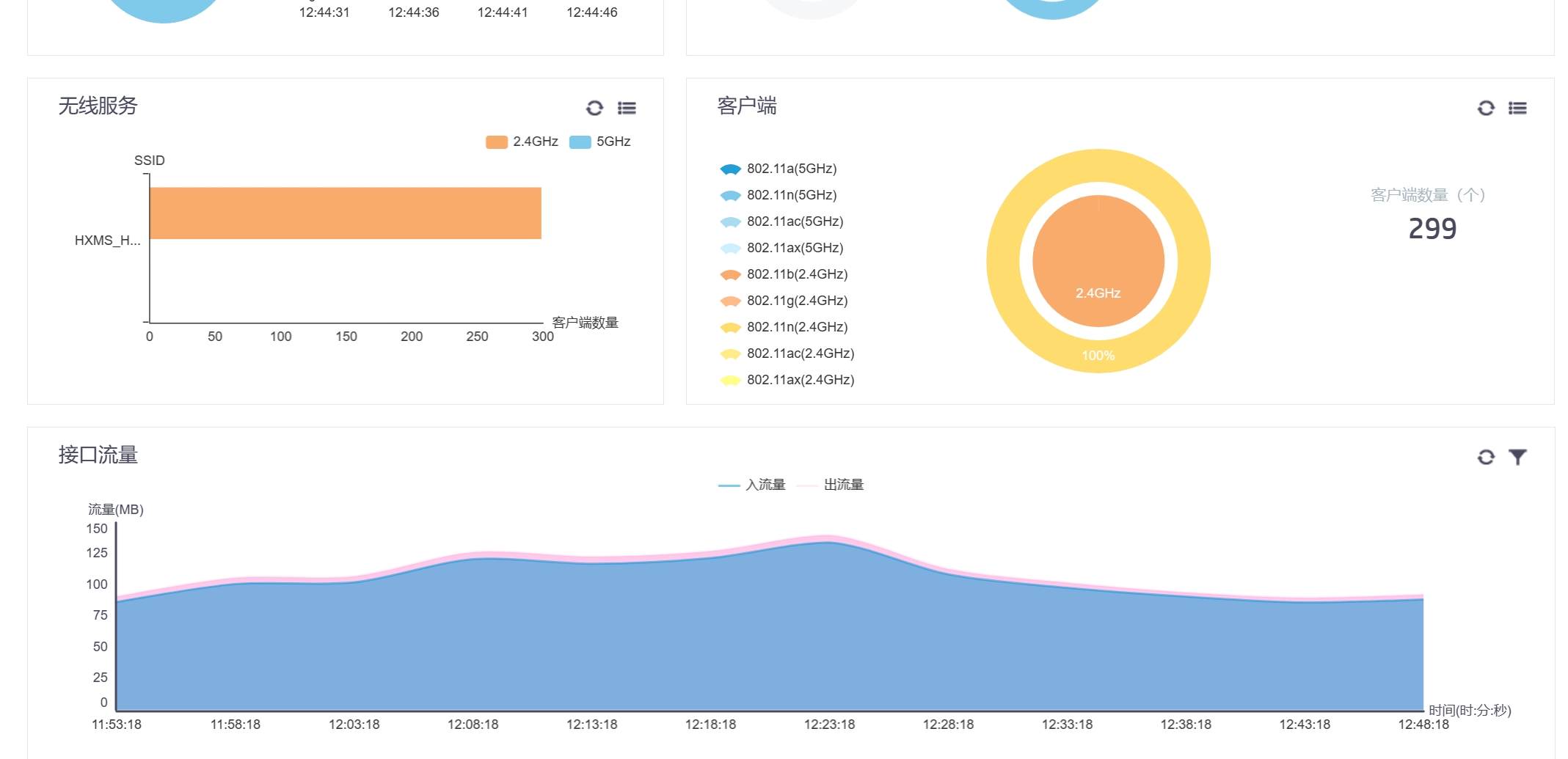Toggle 802.11b(2.4GHz) legend entry
This screenshot has width=1568, height=759.
pos(784,274)
